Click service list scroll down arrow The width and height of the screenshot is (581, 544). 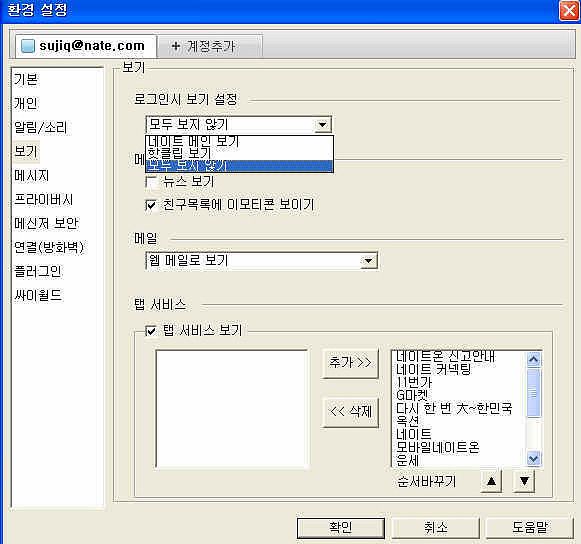tap(534, 459)
